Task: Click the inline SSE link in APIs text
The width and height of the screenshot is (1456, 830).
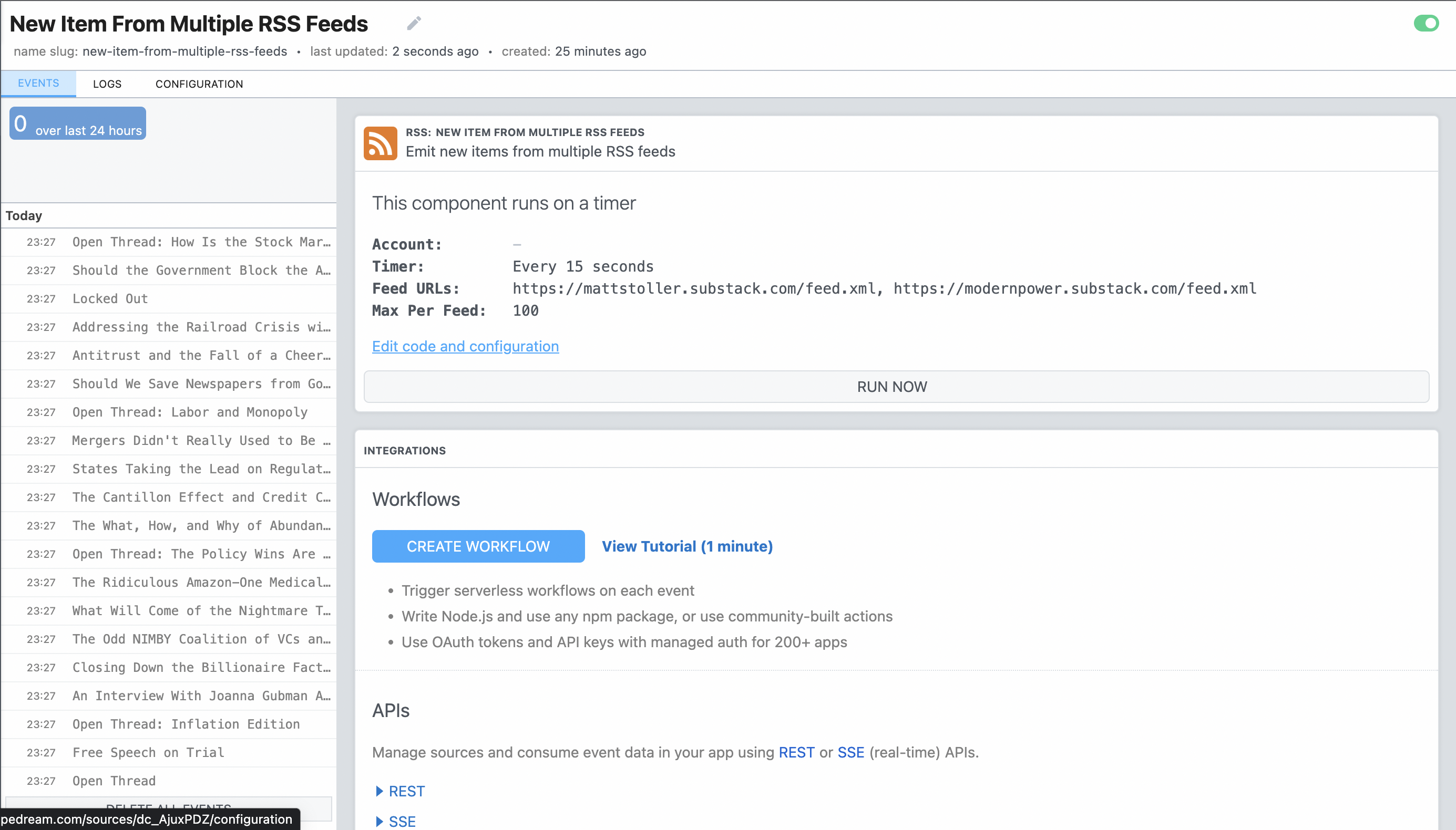Action: [x=850, y=752]
